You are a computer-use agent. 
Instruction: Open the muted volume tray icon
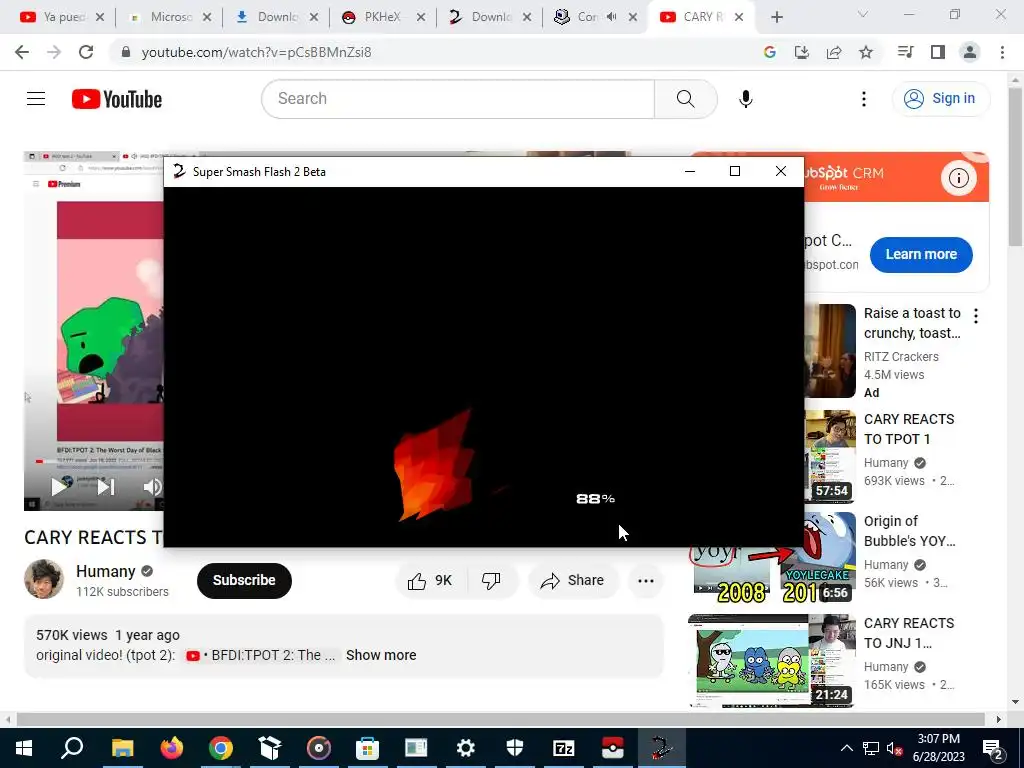click(895, 748)
